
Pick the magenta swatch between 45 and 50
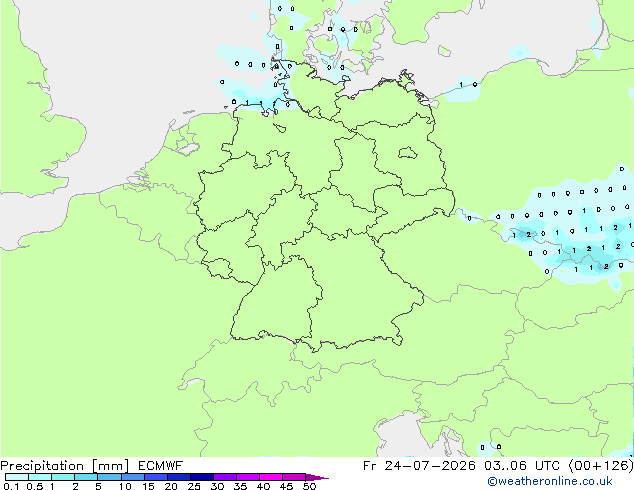point(294,477)
